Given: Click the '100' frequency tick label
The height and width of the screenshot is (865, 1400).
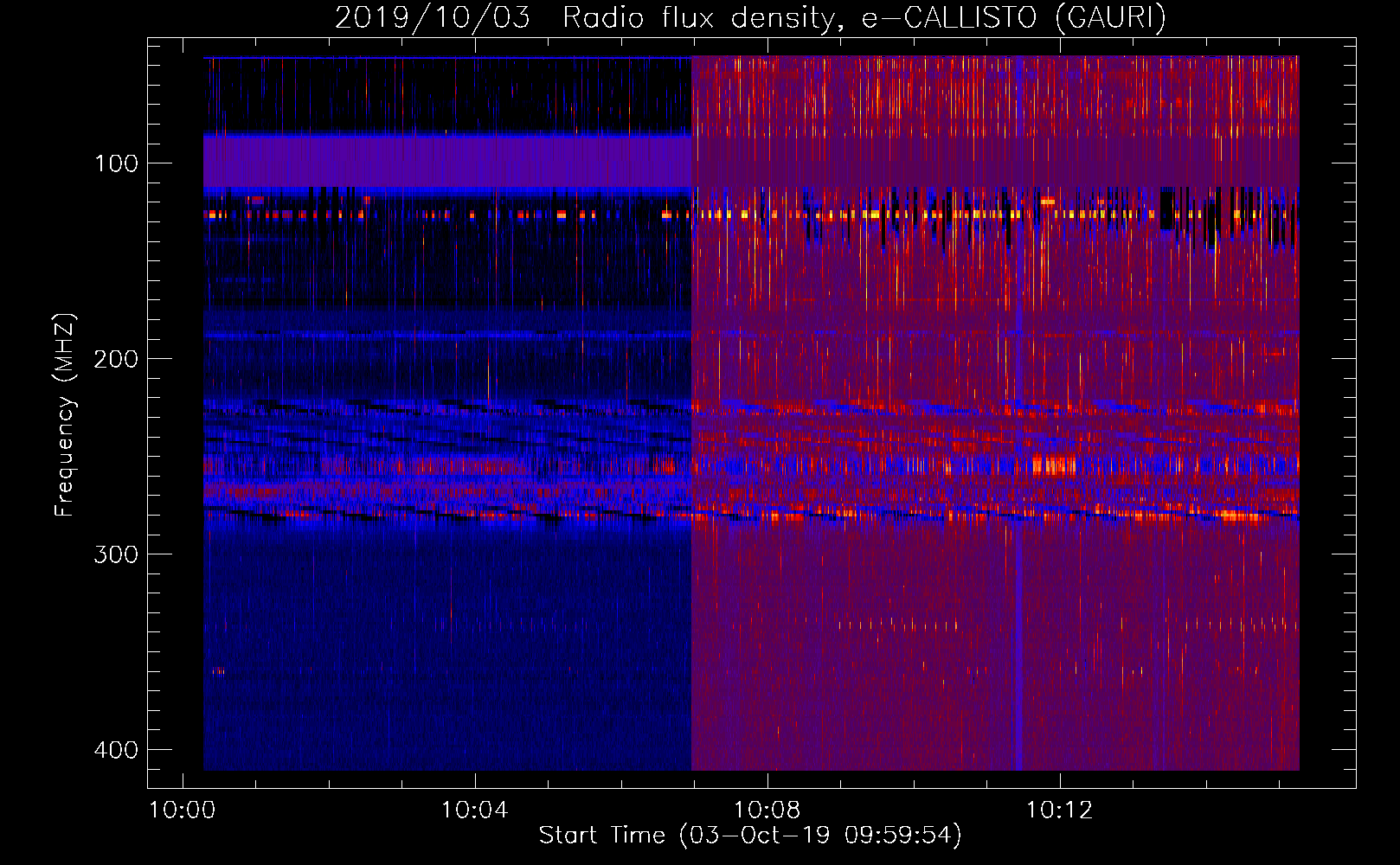Looking at the screenshot, I should [x=116, y=163].
